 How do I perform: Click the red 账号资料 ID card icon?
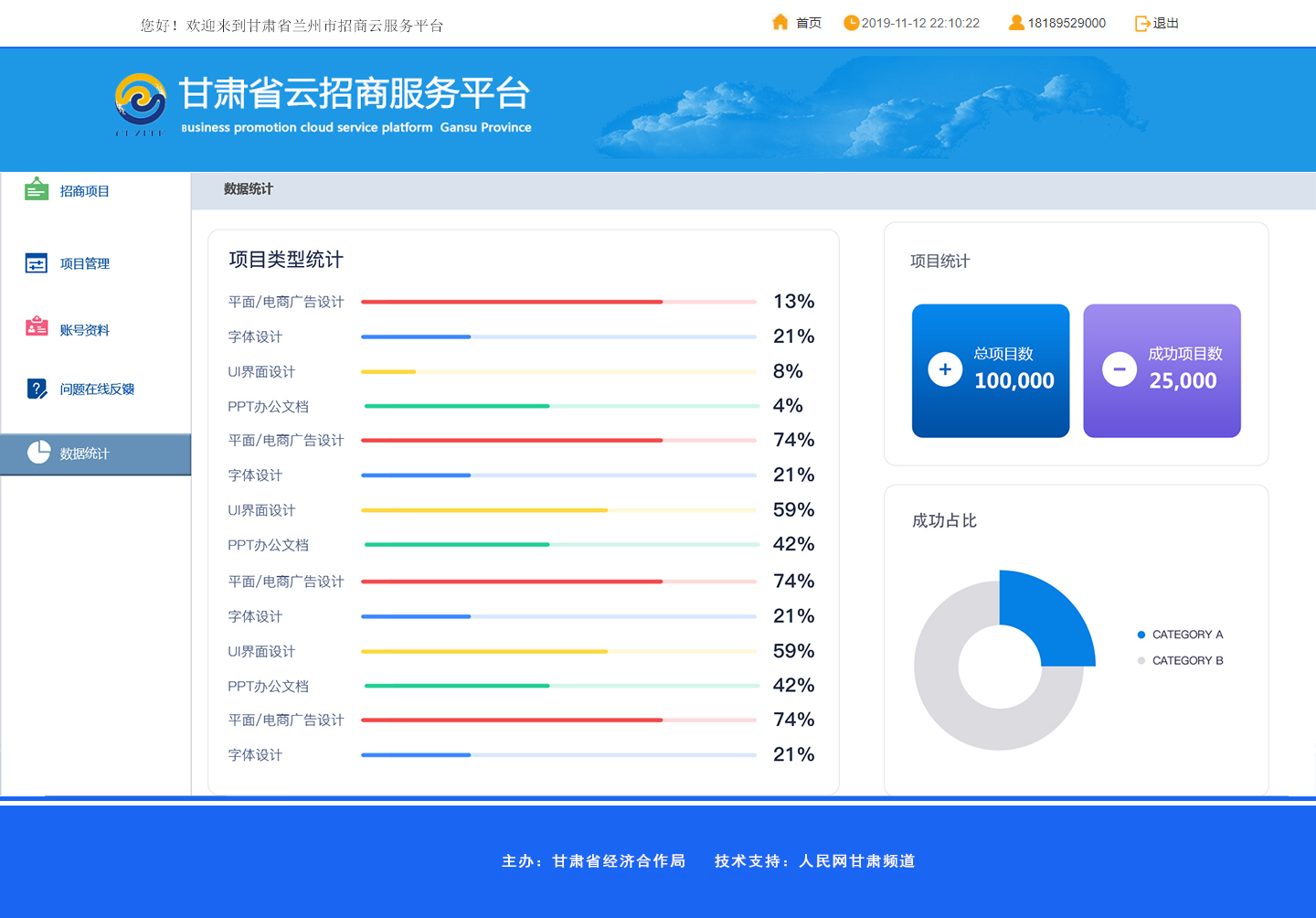pyautogui.click(x=37, y=326)
